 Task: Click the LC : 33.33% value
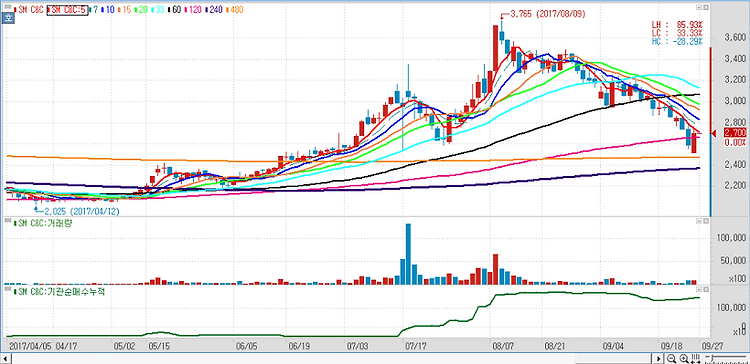pyautogui.click(x=677, y=33)
